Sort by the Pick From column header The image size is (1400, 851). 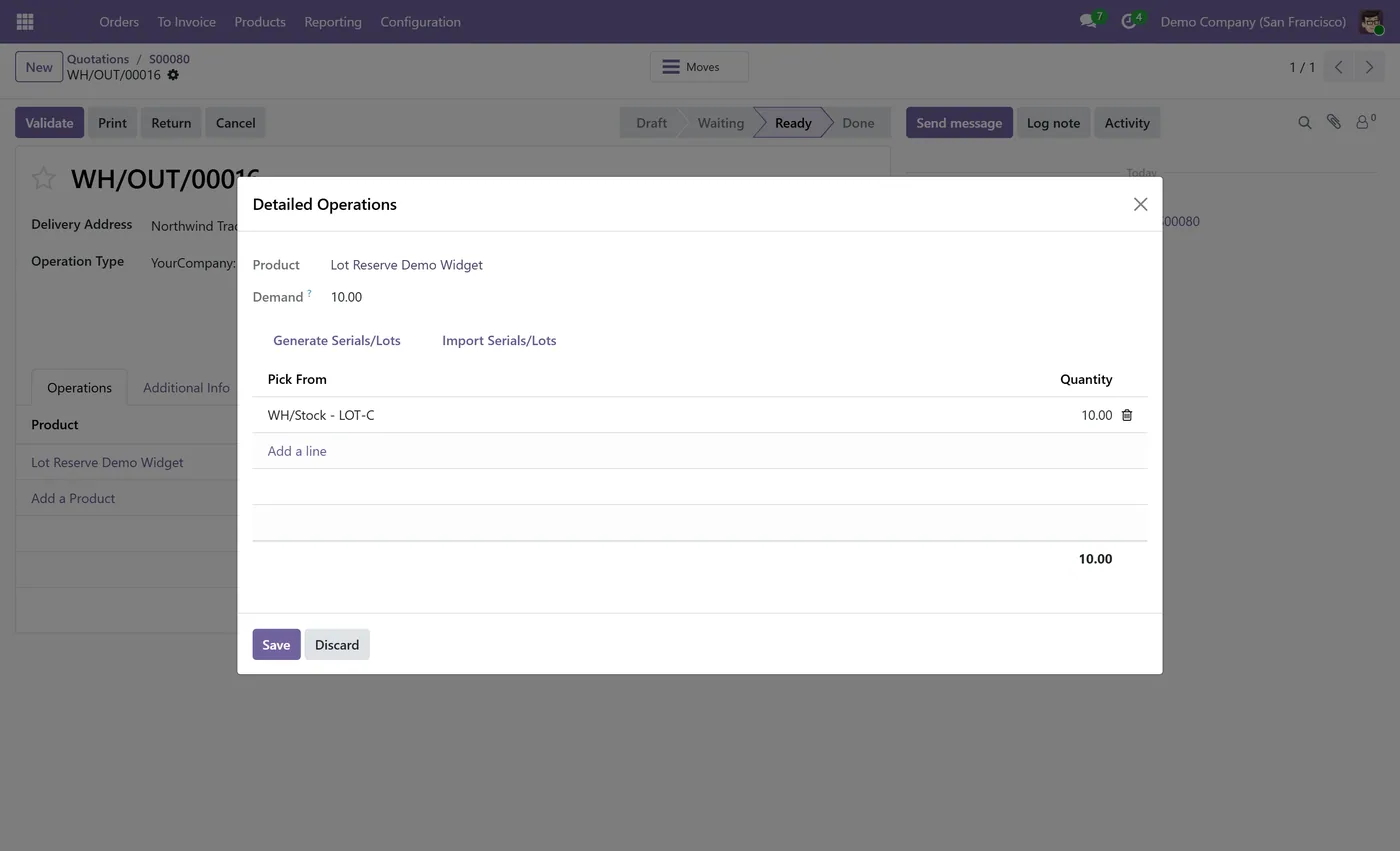297,379
